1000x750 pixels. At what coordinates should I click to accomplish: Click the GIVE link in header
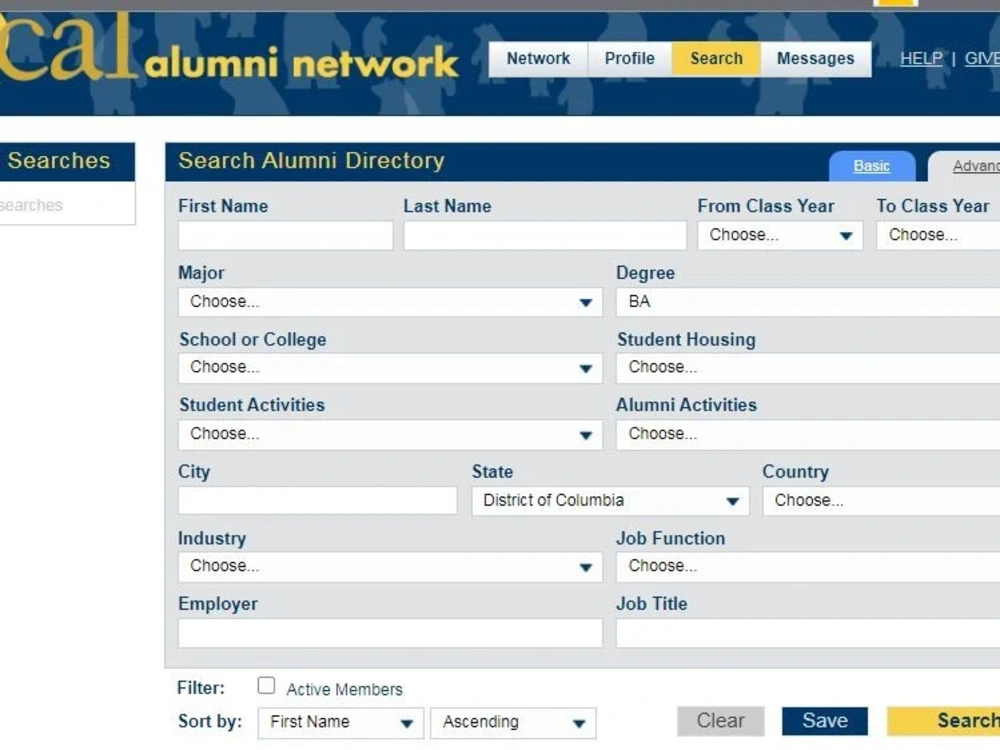click(982, 59)
